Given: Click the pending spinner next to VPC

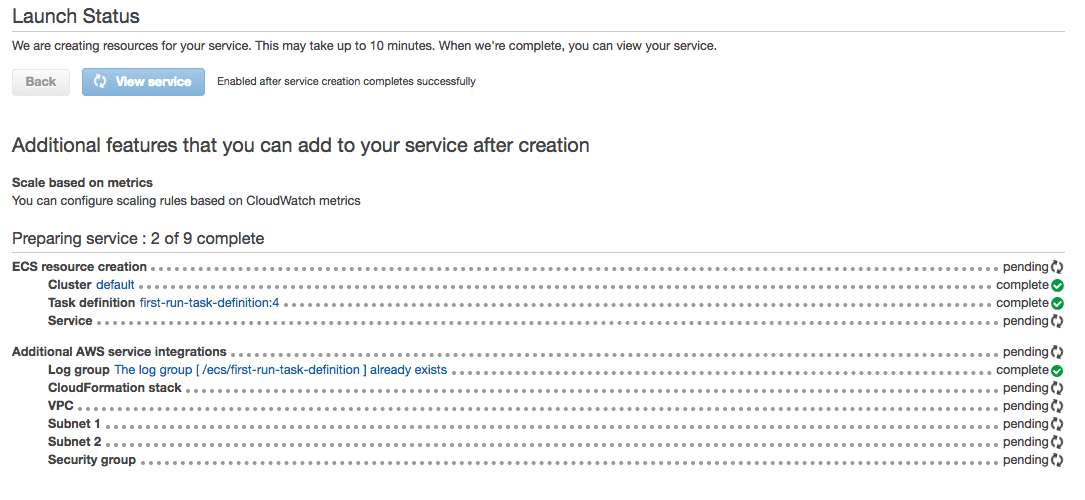Looking at the screenshot, I should click(x=1057, y=406).
